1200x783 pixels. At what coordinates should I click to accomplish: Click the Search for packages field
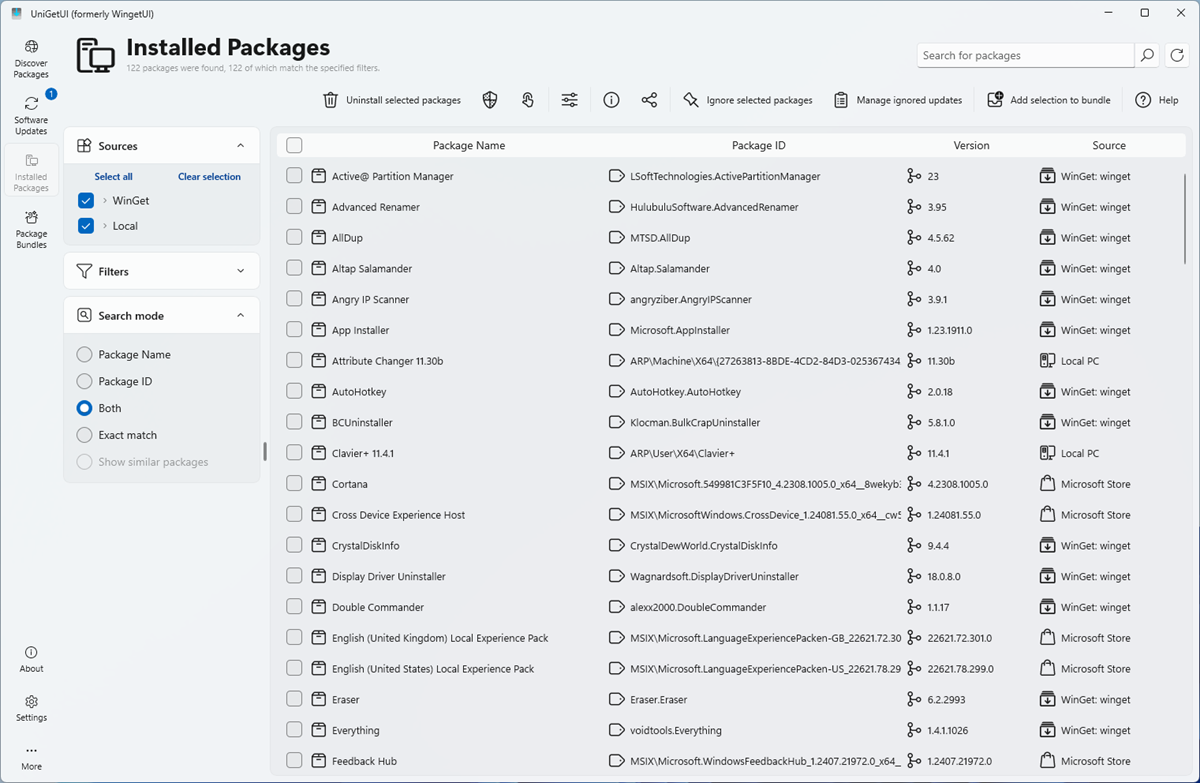click(1025, 56)
